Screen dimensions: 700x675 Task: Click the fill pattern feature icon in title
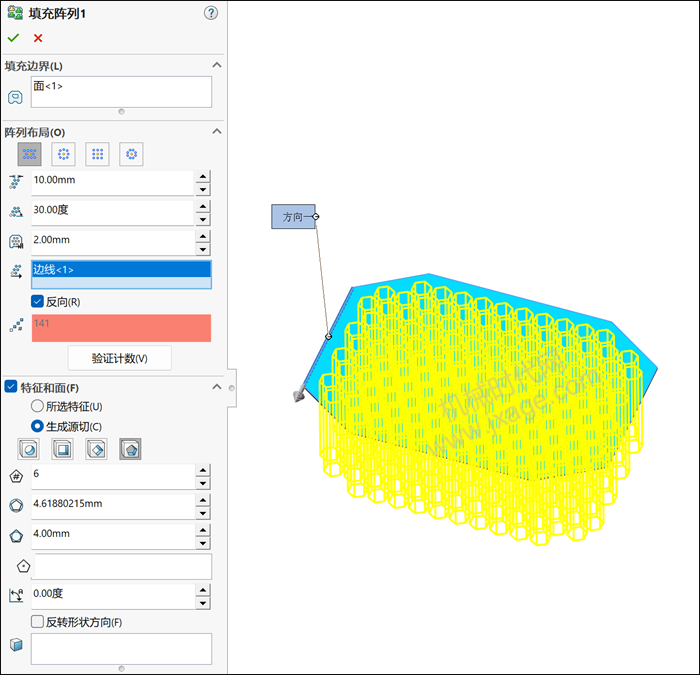coord(15,13)
